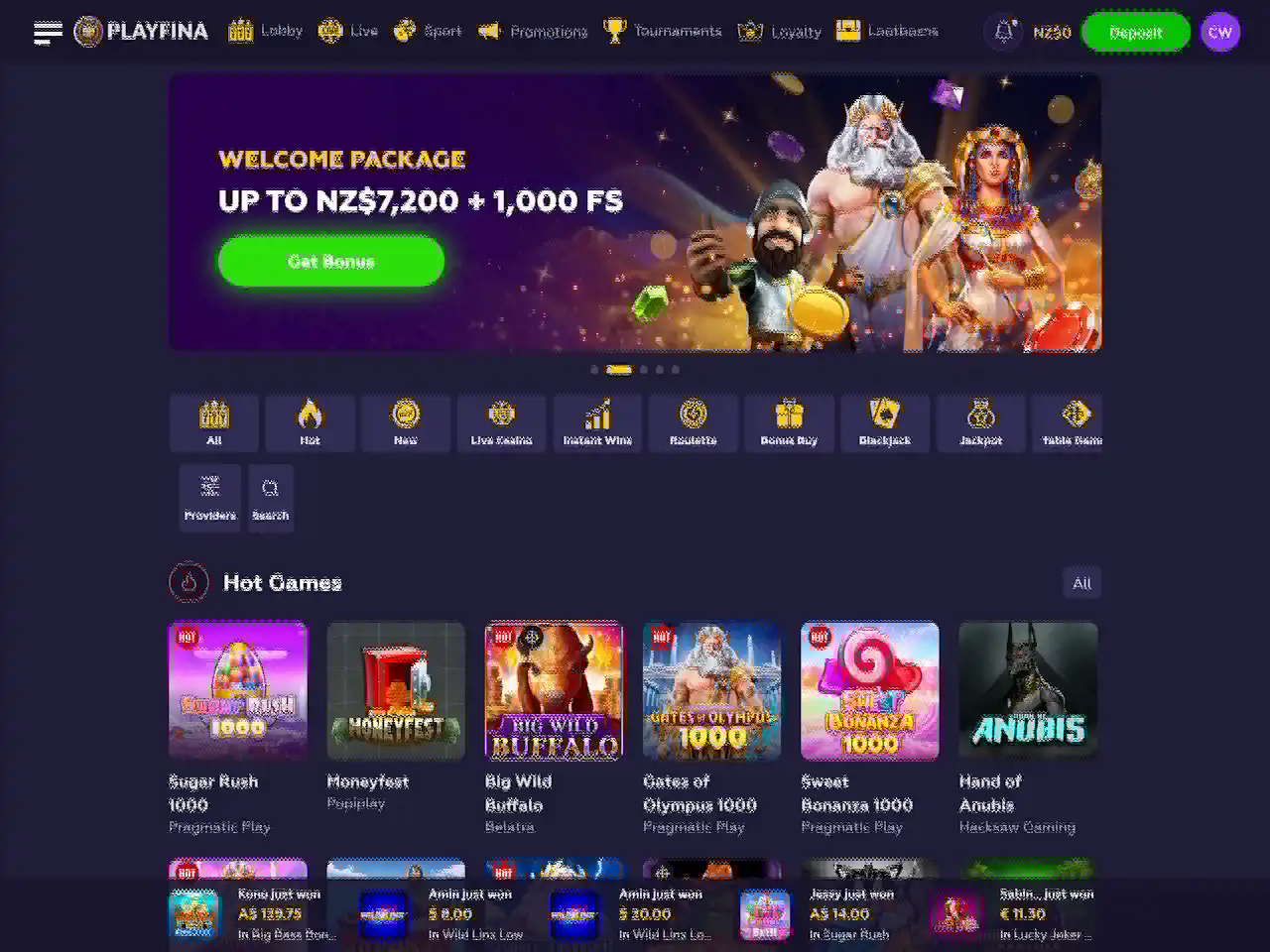Click the Playfina logo
Image resolution: width=1270 pixels, height=952 pixels.
[141, 32]
